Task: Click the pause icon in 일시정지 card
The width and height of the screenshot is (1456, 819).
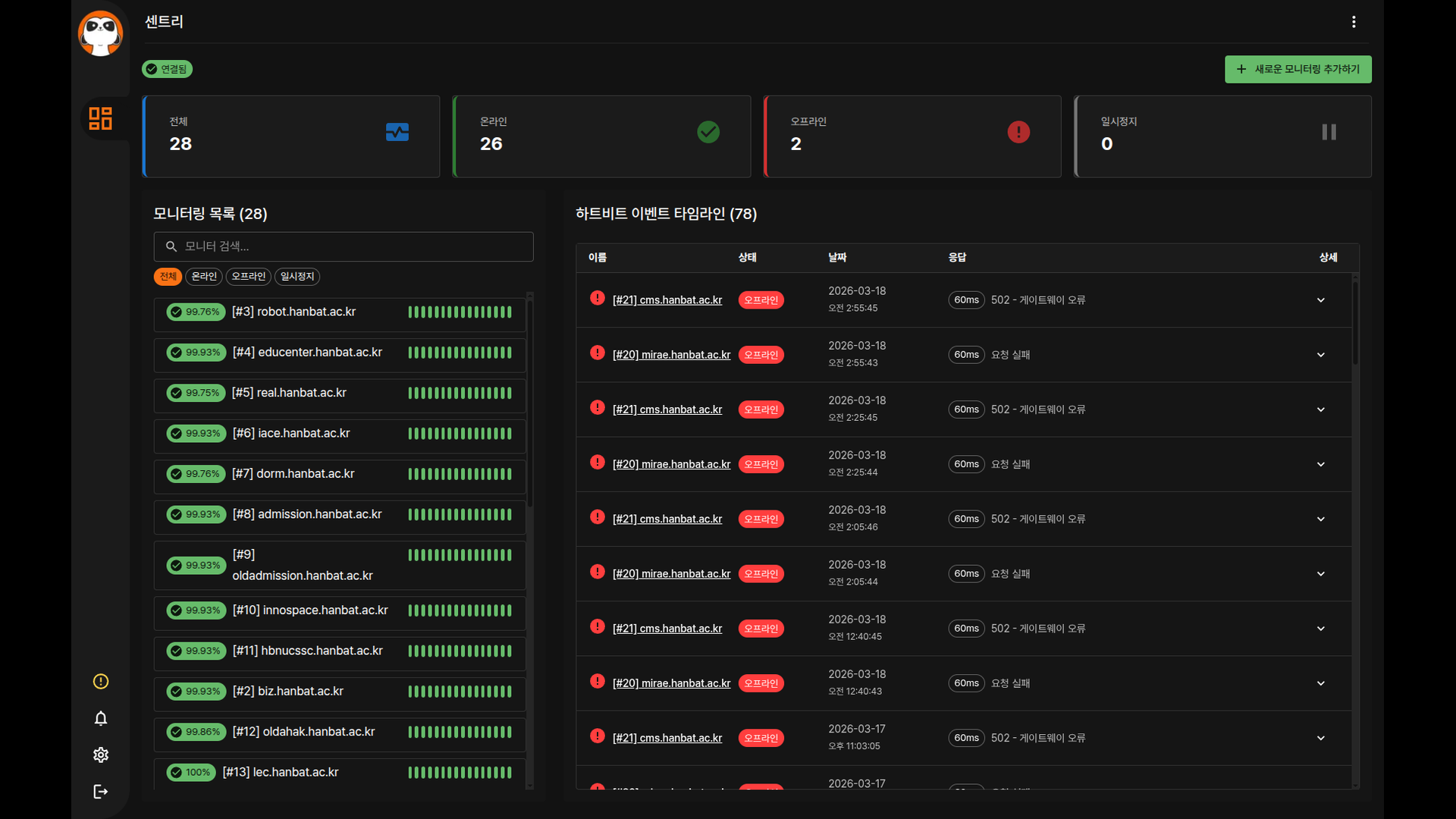Action: [x=1329, y=132]
